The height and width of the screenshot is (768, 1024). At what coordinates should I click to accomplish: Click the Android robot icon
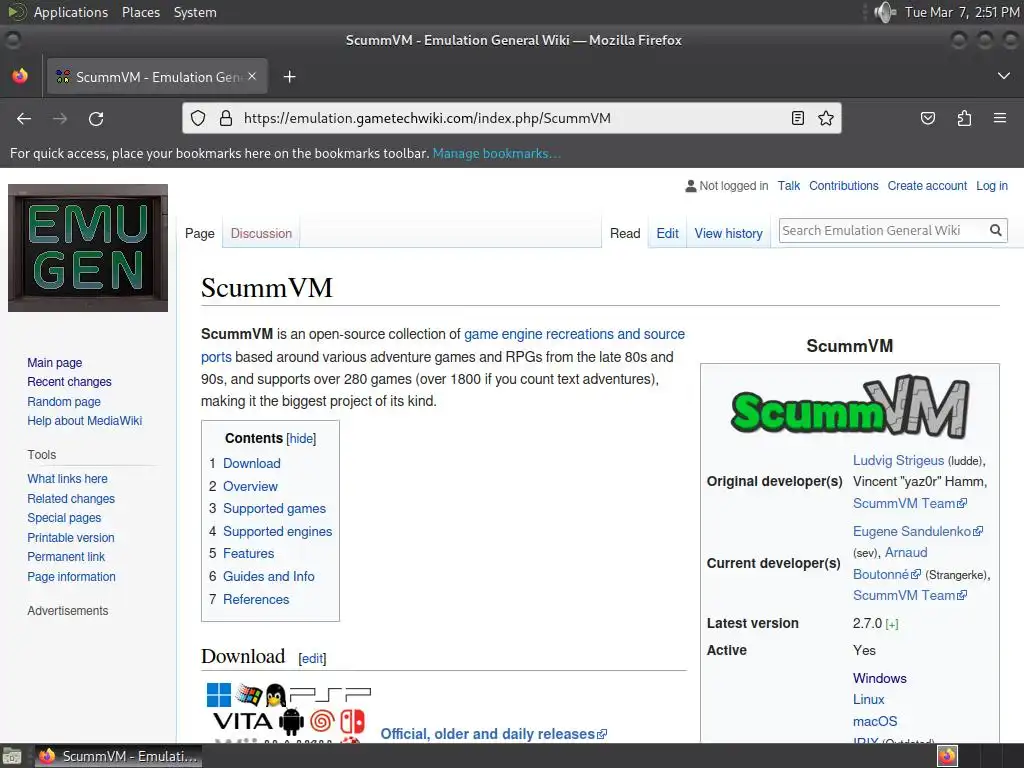(x=291, y=722)
